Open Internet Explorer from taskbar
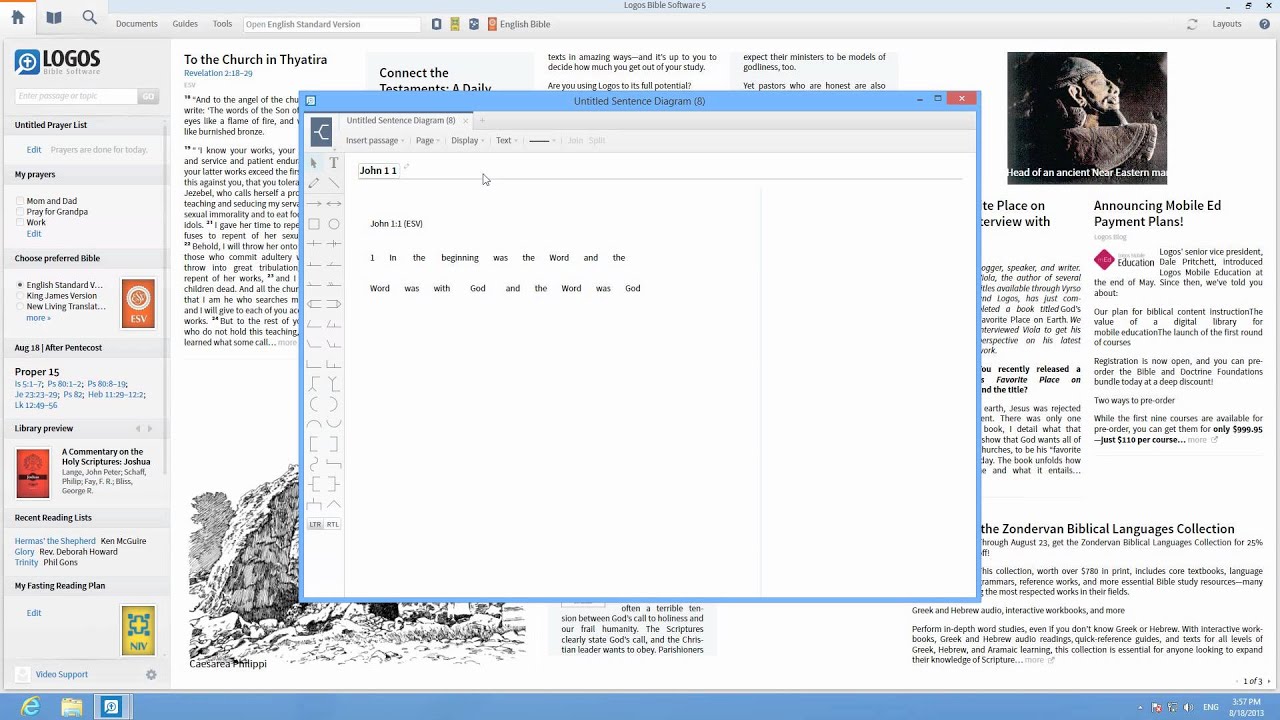Viewport: 1280px width, 720px height. [31, 707]
